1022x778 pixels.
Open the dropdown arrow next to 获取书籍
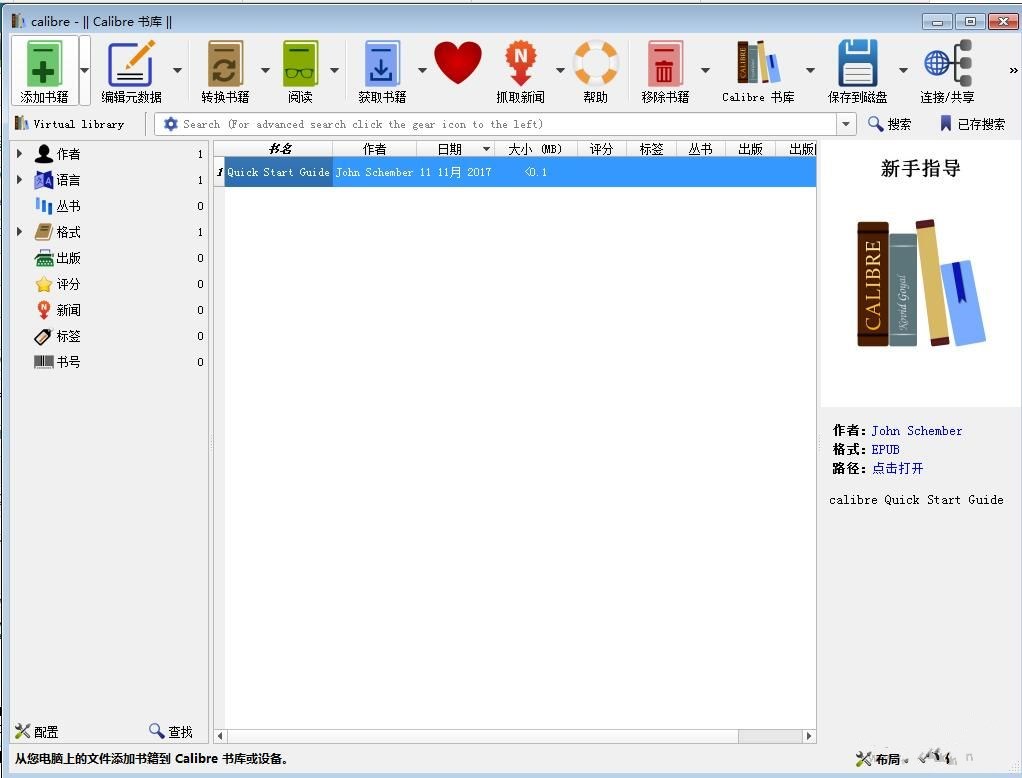coord(422,70)
